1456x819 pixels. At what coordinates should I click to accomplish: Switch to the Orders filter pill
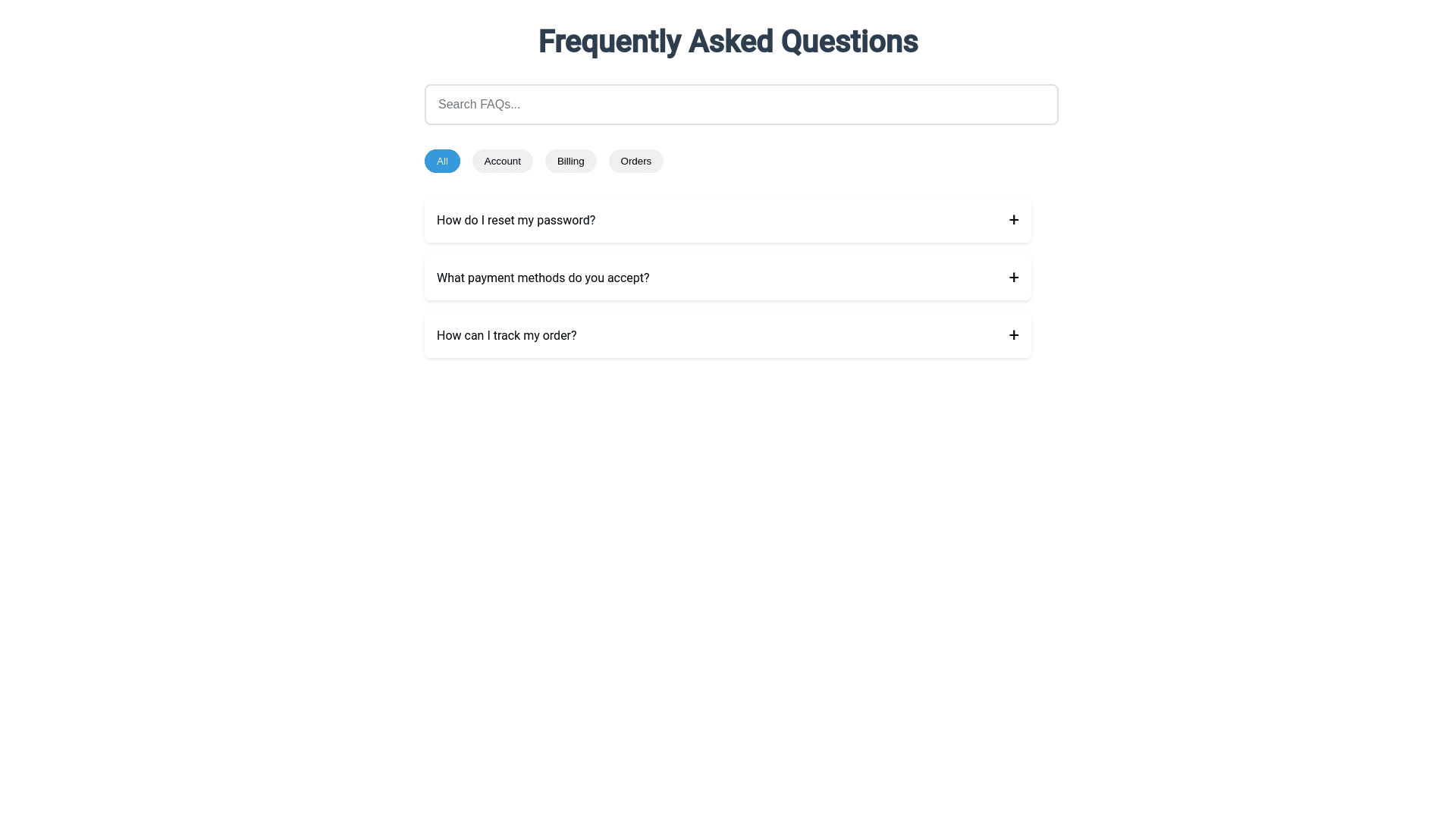pos(635,162)
